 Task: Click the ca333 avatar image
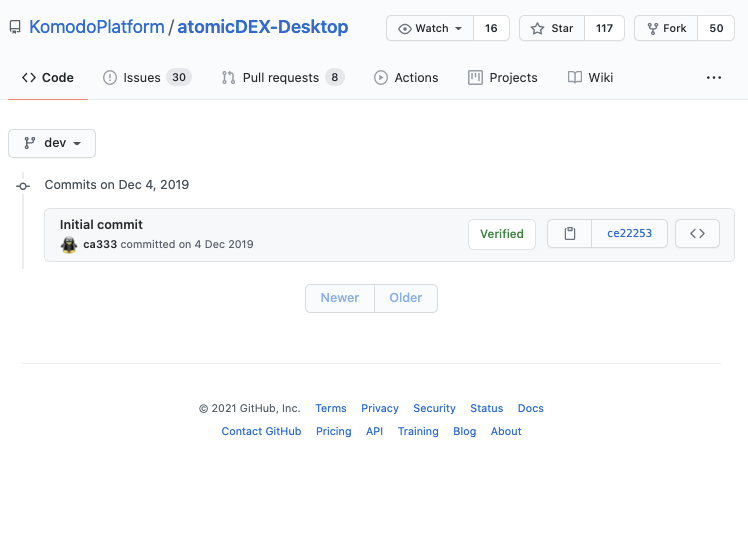(69, 244)
